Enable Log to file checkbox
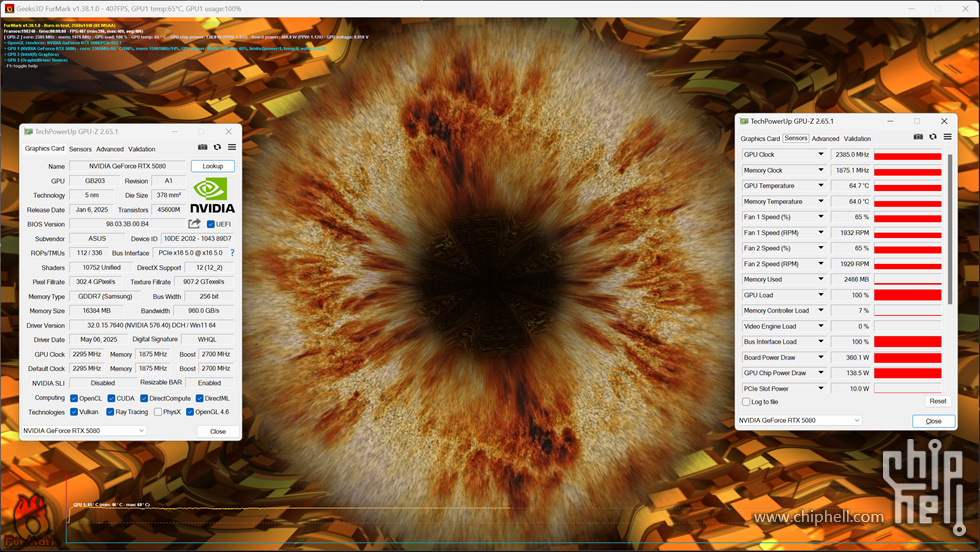 tap(746, 402)
